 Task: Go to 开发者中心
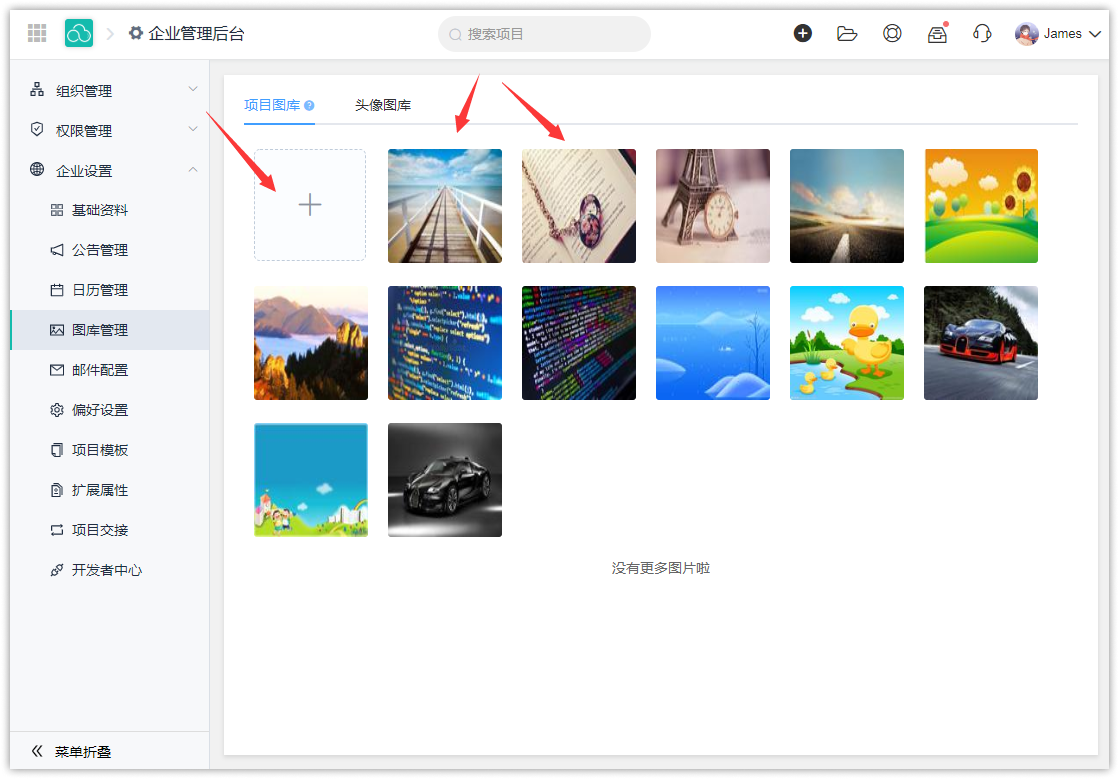(x=110, y=569)
